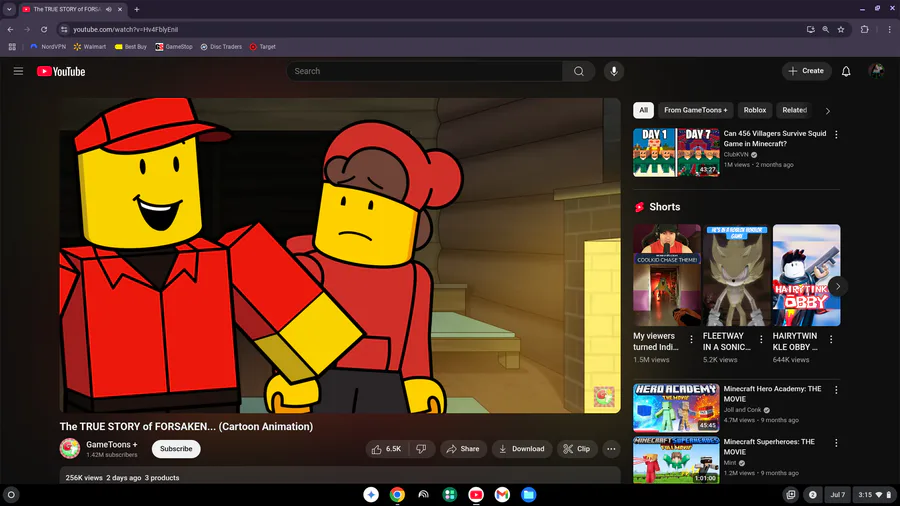The image size is (900, 506).
Task: Open the HAIRYTWINKLE OBBY short thumbnail
Action: pyautogui.click(x=806, y=275)
